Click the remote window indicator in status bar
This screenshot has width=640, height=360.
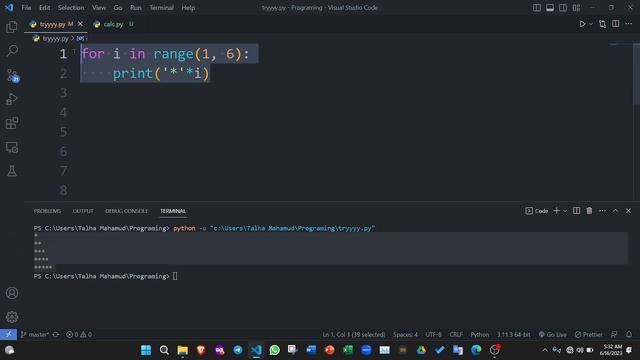point(9,334)
